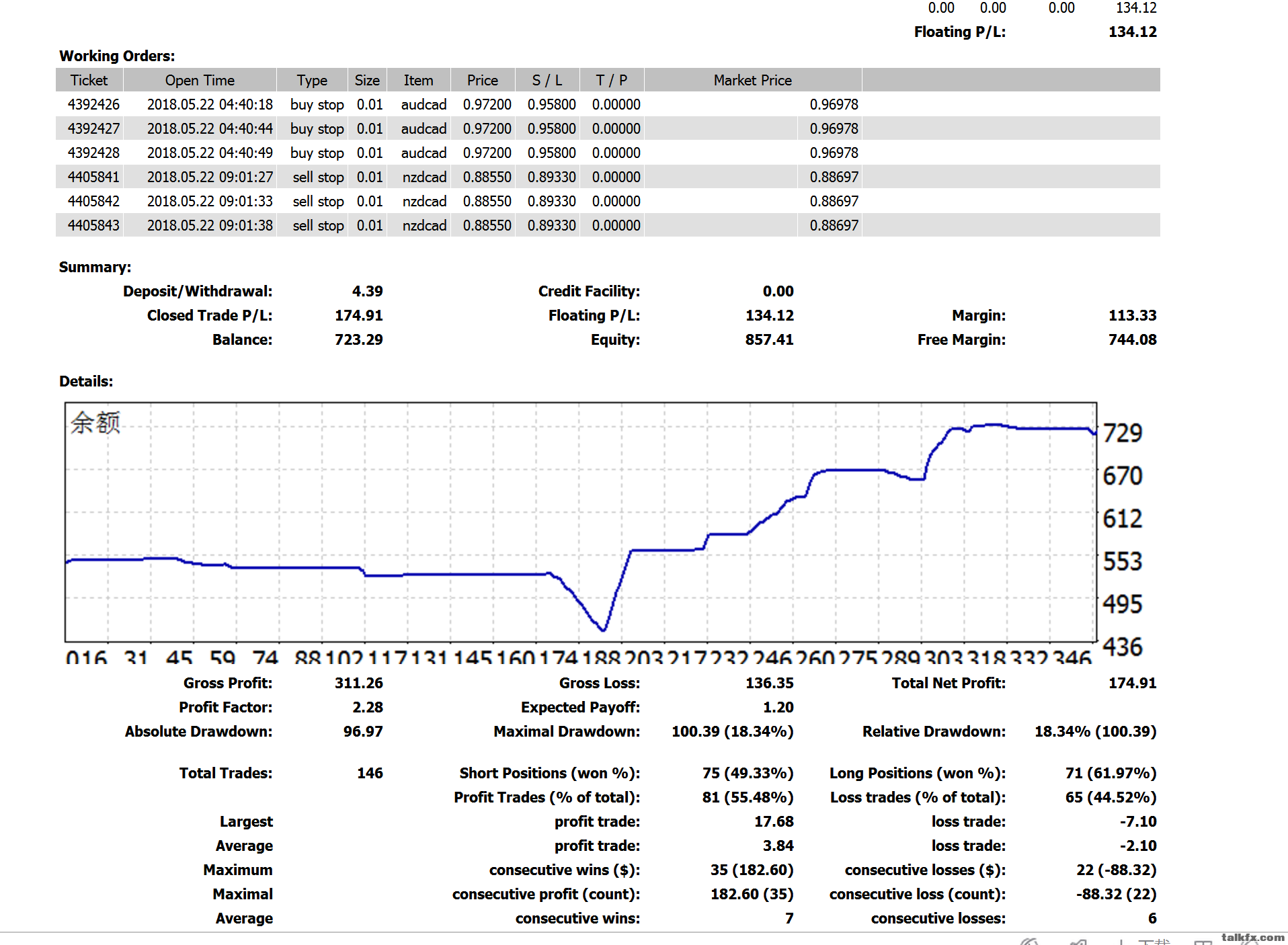This screenshot has height=945, width=1288.
Task: Click the Profit Trades value 81 (55.48%)
Action: tap(748, 797)
